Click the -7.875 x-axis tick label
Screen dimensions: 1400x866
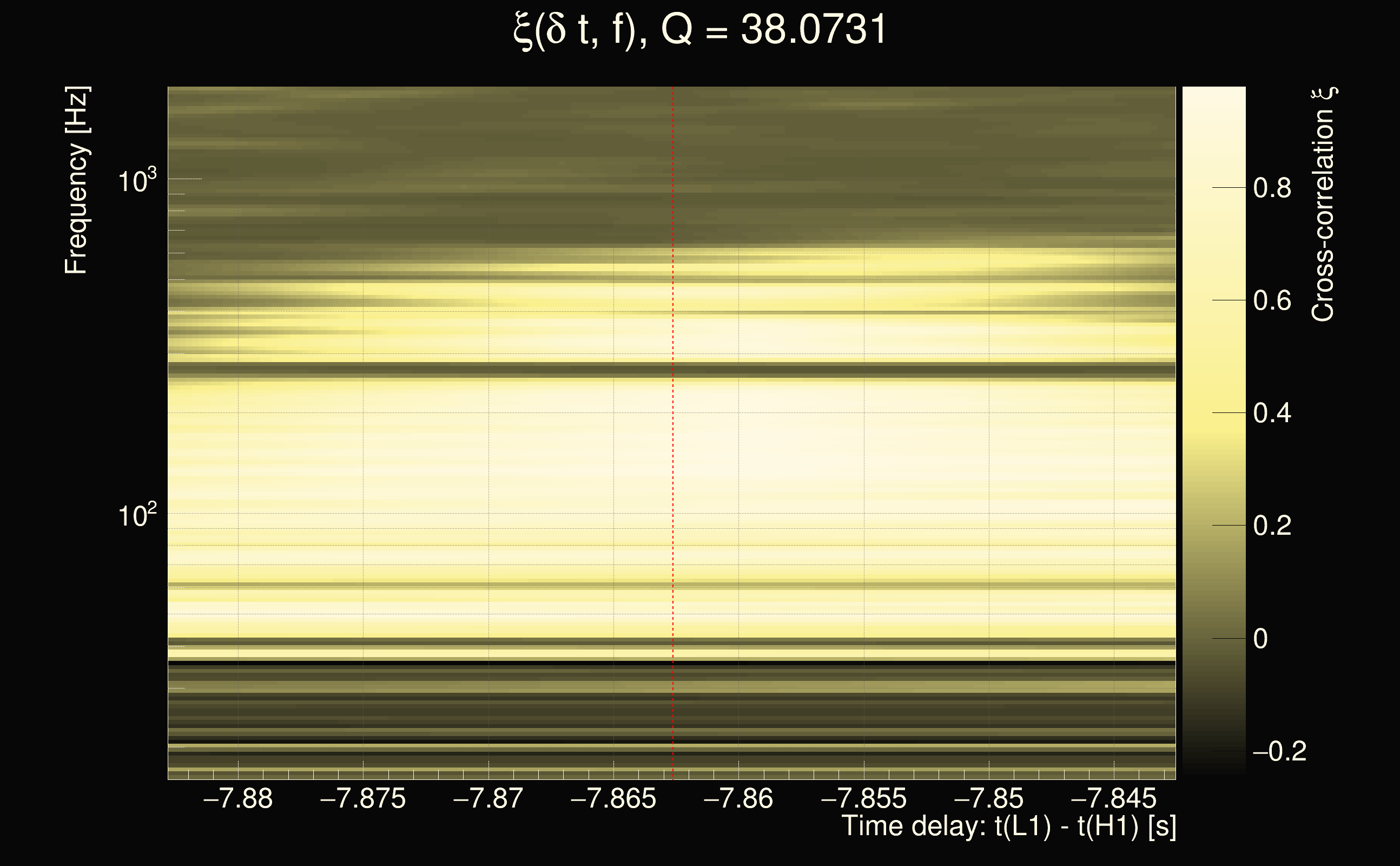(x=362, y=798)
